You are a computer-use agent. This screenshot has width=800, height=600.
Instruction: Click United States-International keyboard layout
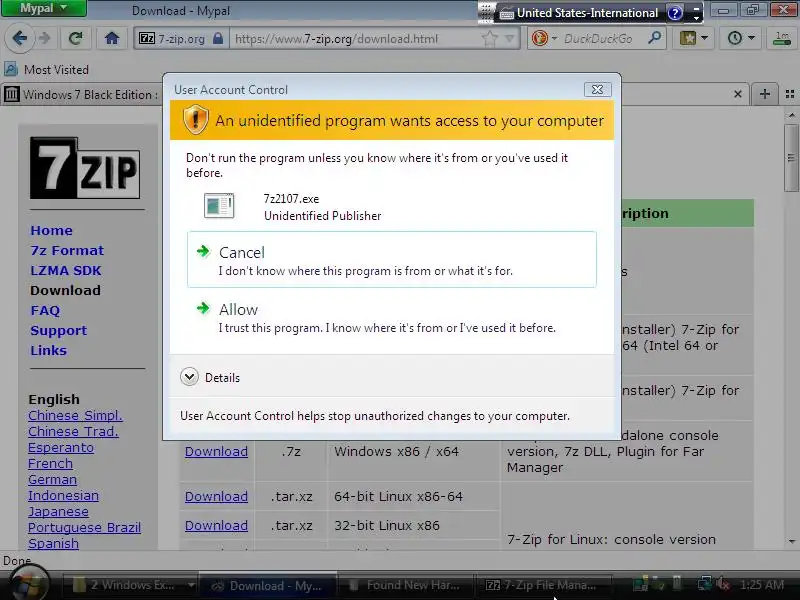coord(579,13)
